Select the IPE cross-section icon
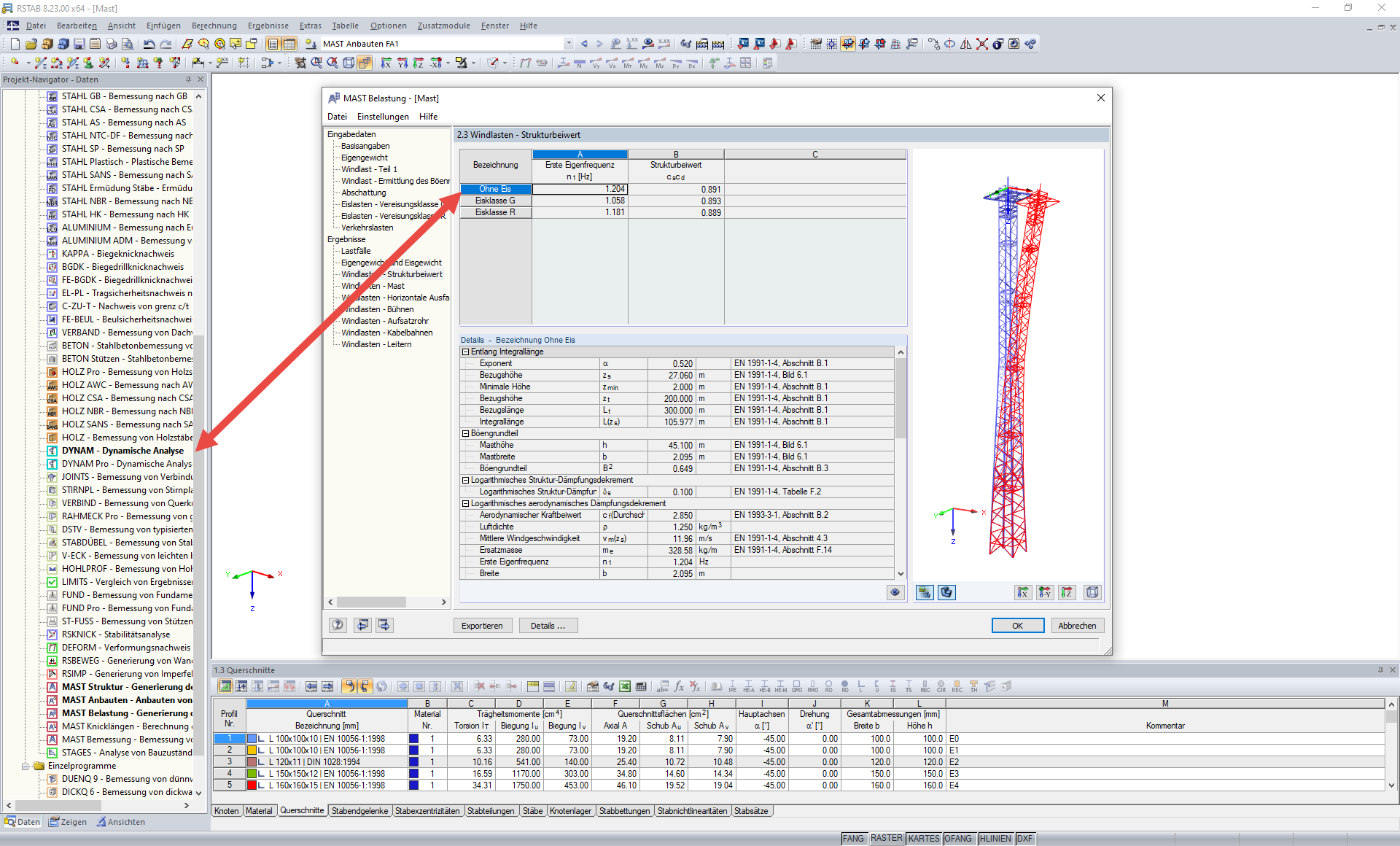 tap(733, 686)
